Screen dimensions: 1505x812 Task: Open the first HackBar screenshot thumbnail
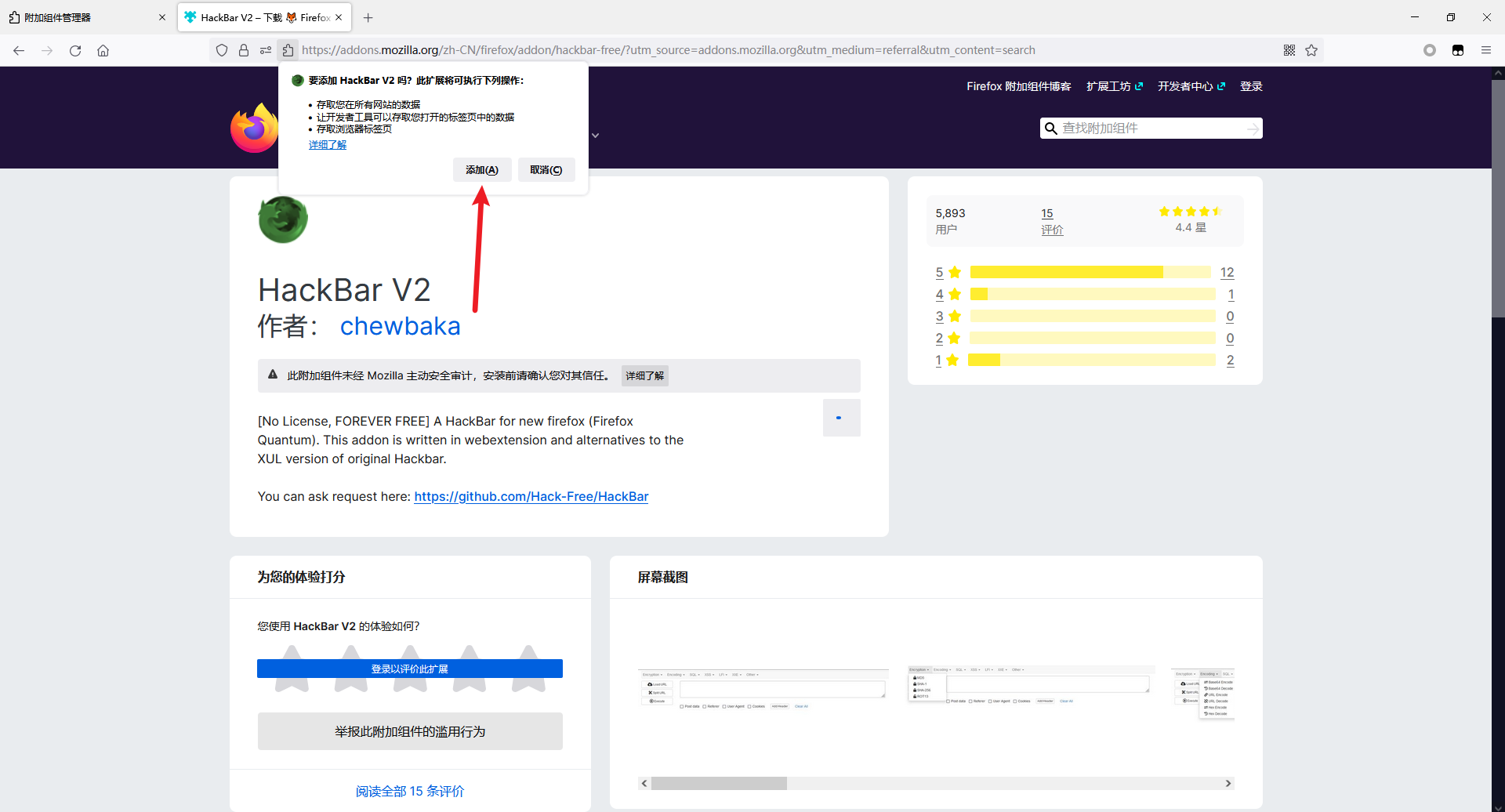coord(763,690)
